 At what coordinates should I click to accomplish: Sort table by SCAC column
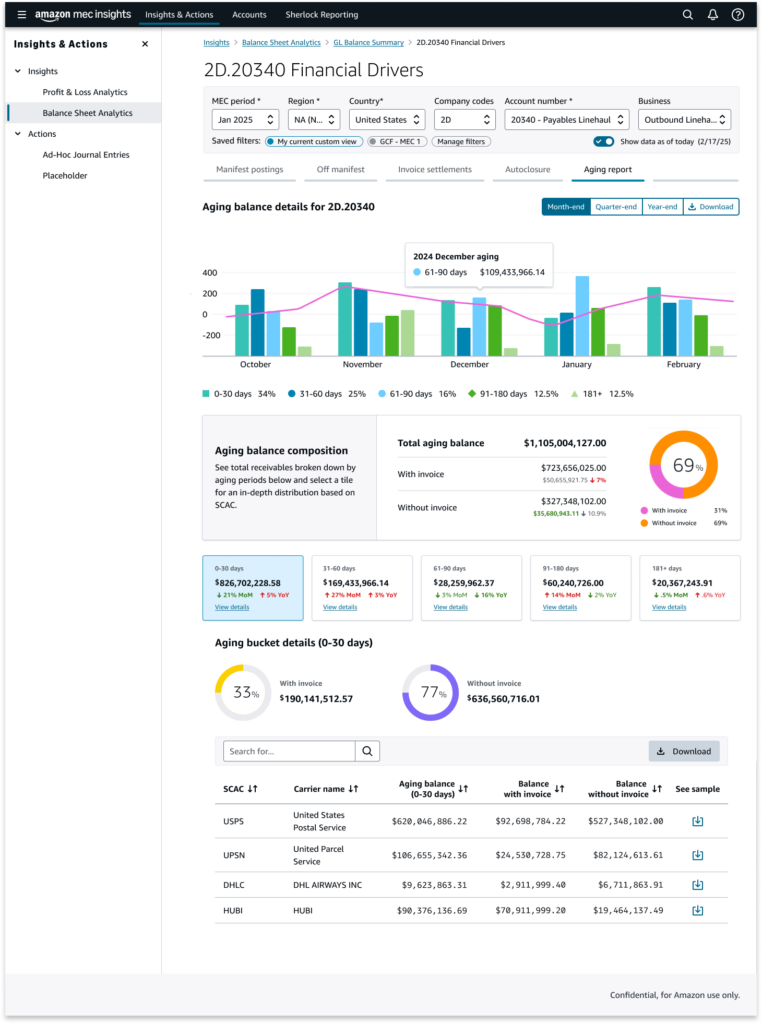tap(253, 789)
